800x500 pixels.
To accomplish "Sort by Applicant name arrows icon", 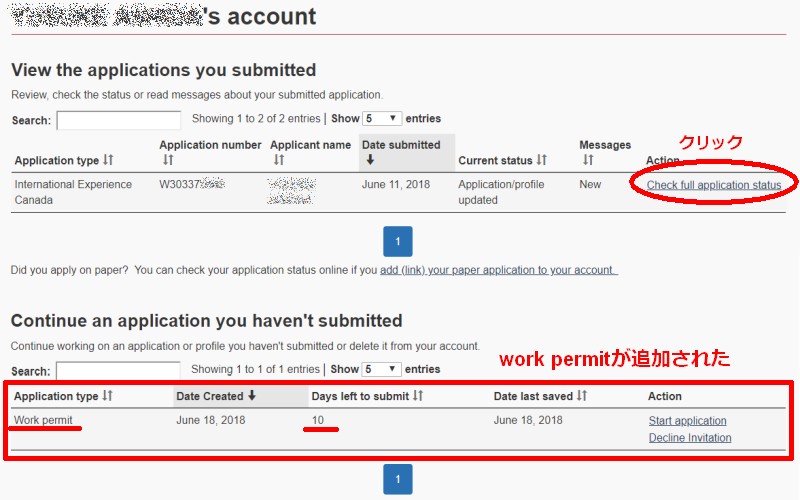I will pyautogui.click(x=279, y=160).
